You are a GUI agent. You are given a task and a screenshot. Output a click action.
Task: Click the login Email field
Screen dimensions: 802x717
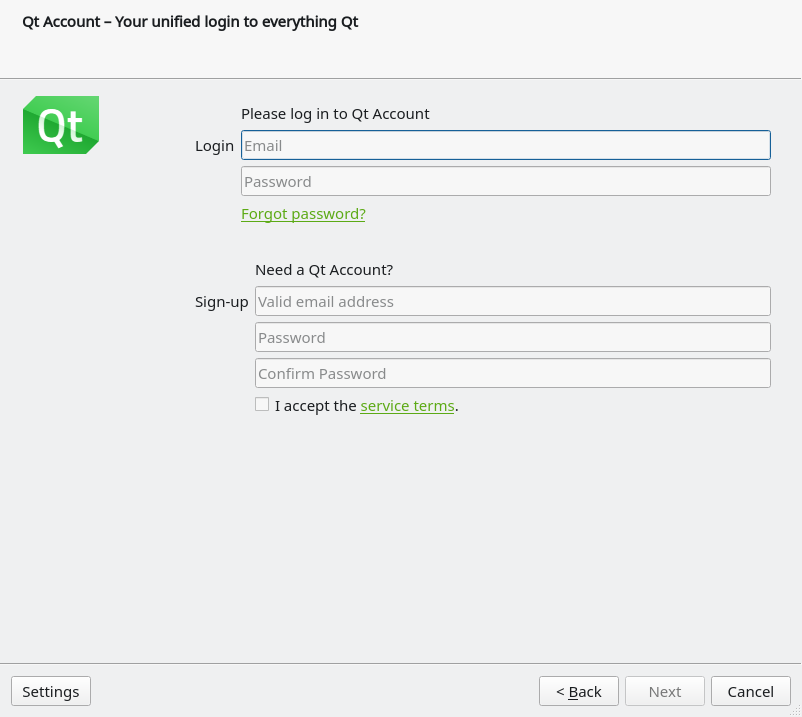[505, 144]
